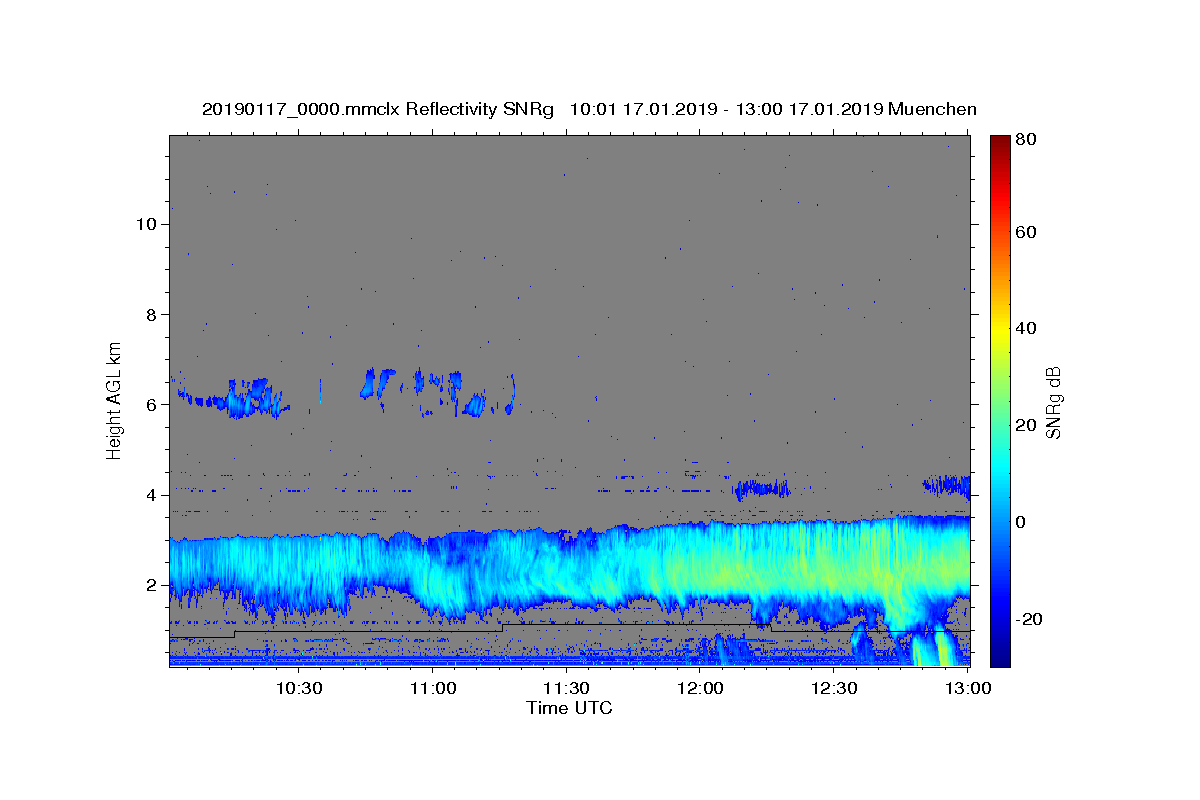Screen dimensions: 1200x800
Task: Click the 12:00 time tick label
Action: point(700,688)
